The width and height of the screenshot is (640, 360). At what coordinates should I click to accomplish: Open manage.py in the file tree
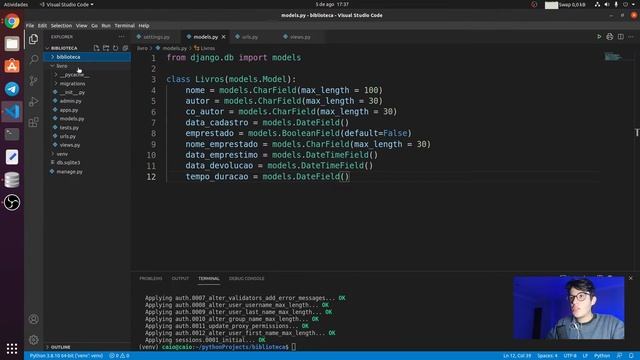(87, 172)
